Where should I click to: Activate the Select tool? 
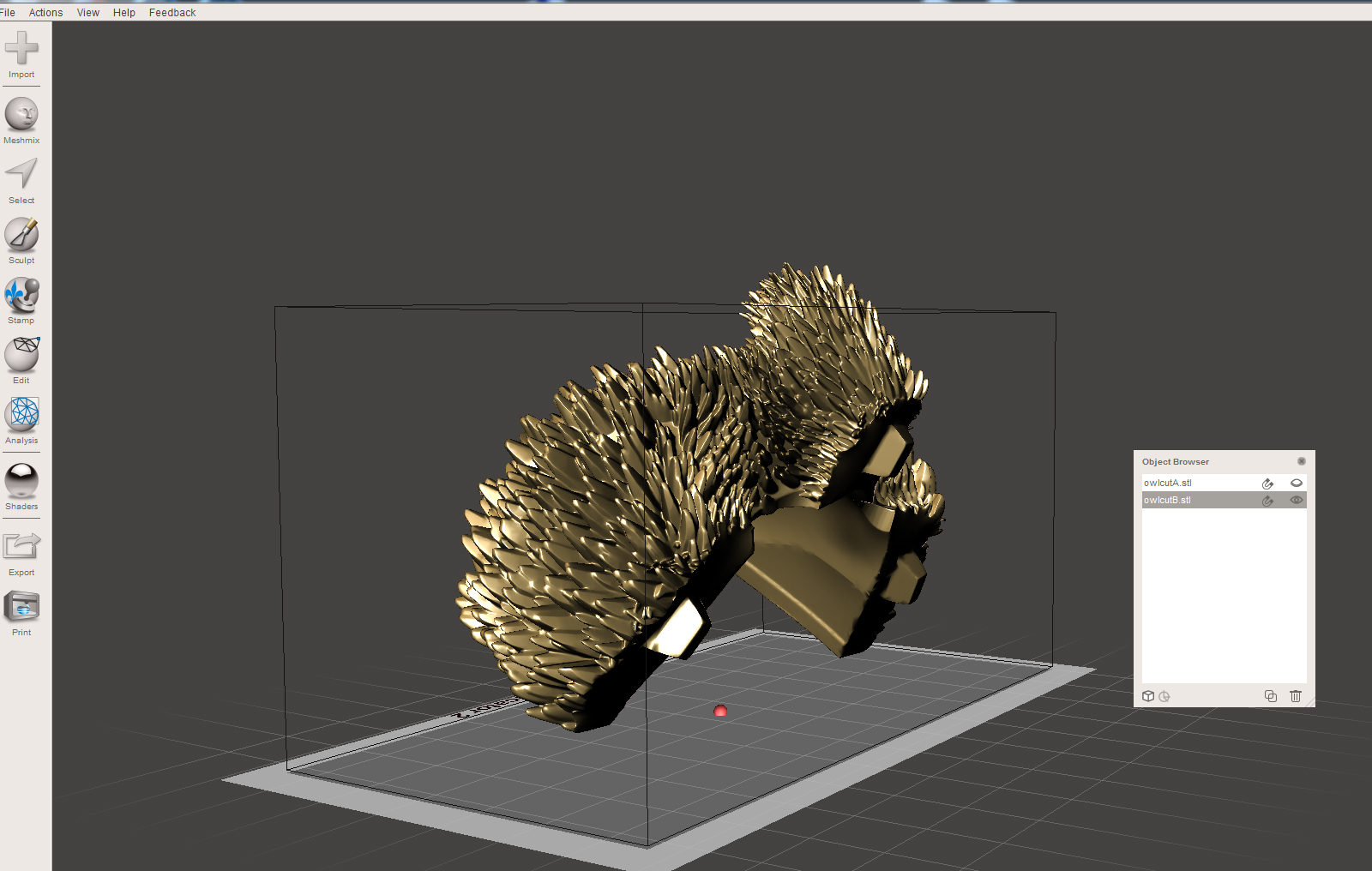[21, 176]
